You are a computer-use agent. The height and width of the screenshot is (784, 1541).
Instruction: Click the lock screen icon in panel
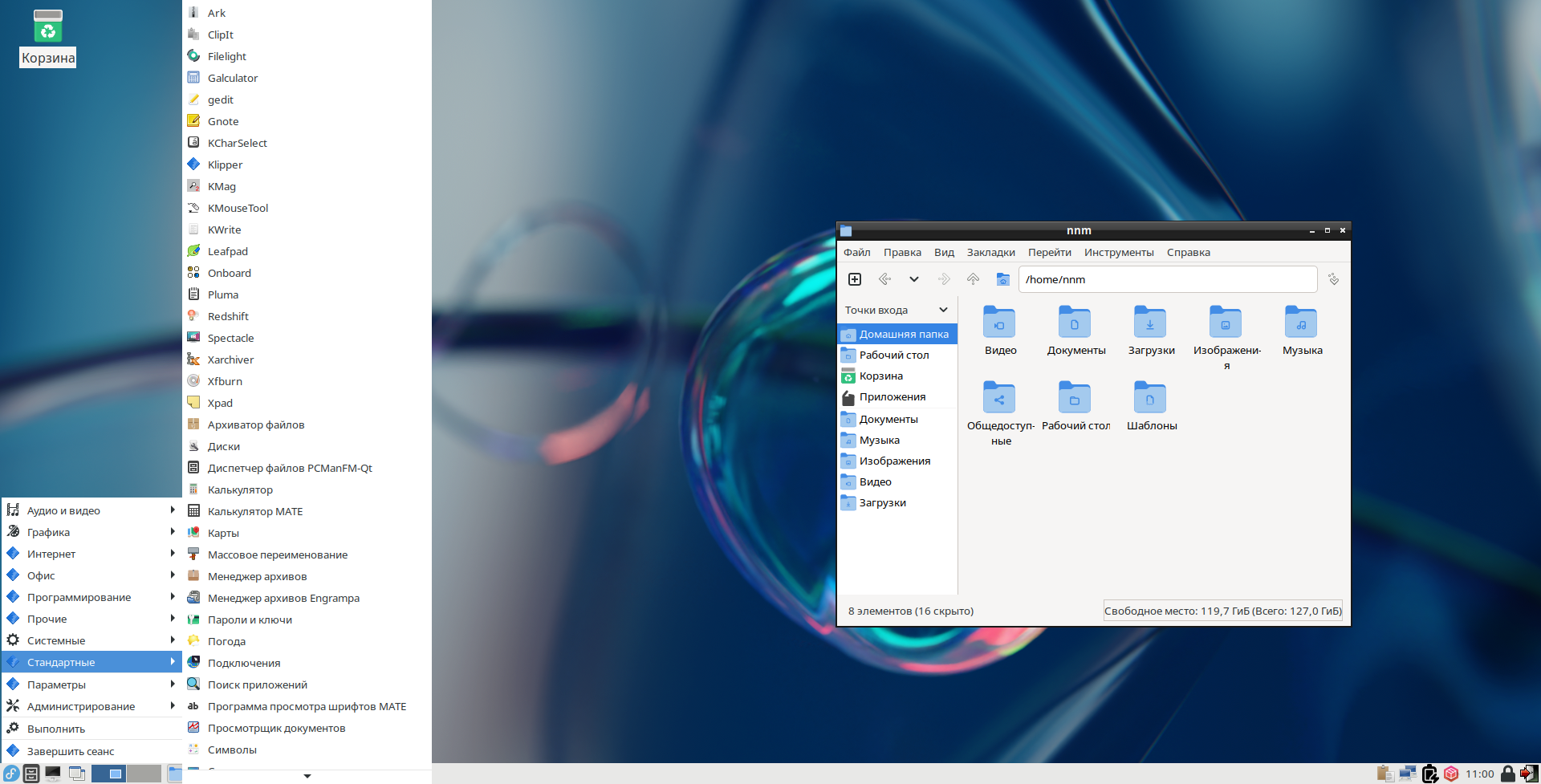pyautogui.click(x=1507, y=774)
